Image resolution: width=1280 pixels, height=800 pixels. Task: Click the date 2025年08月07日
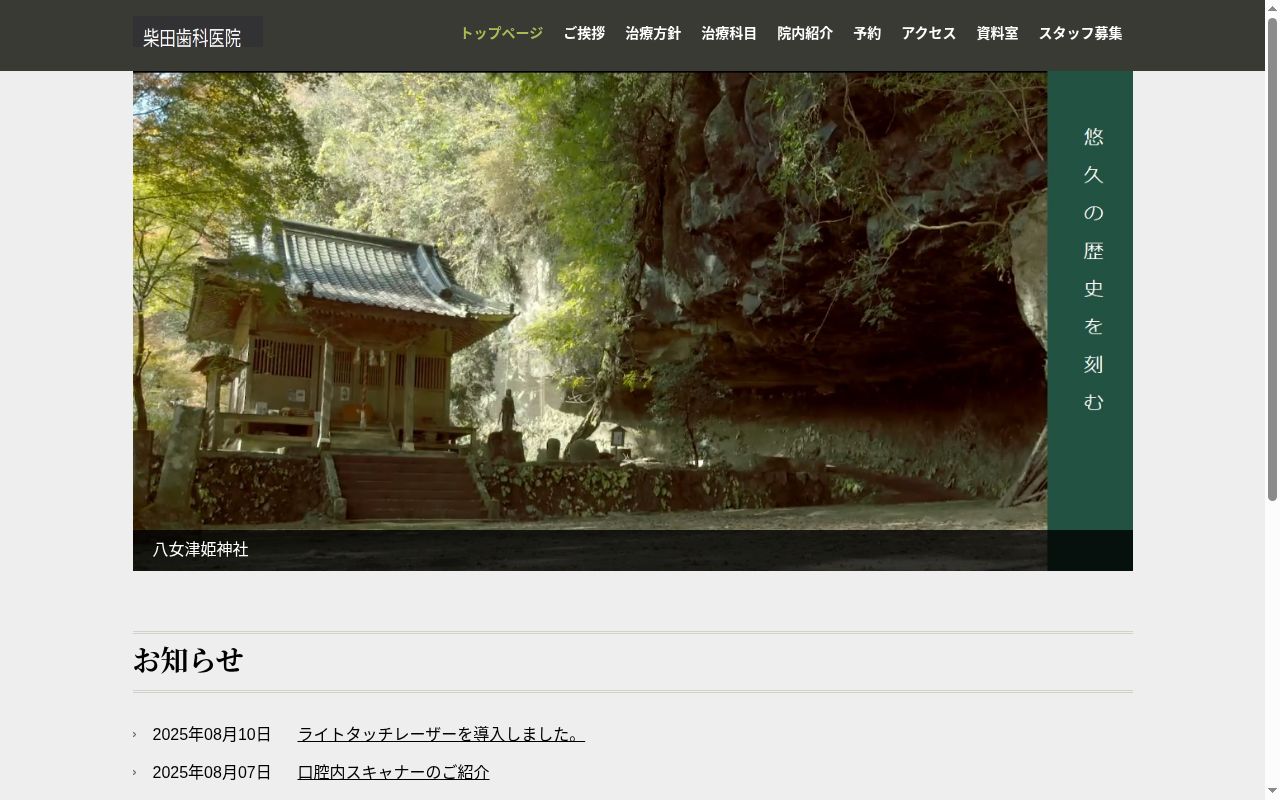pos(212,772)
